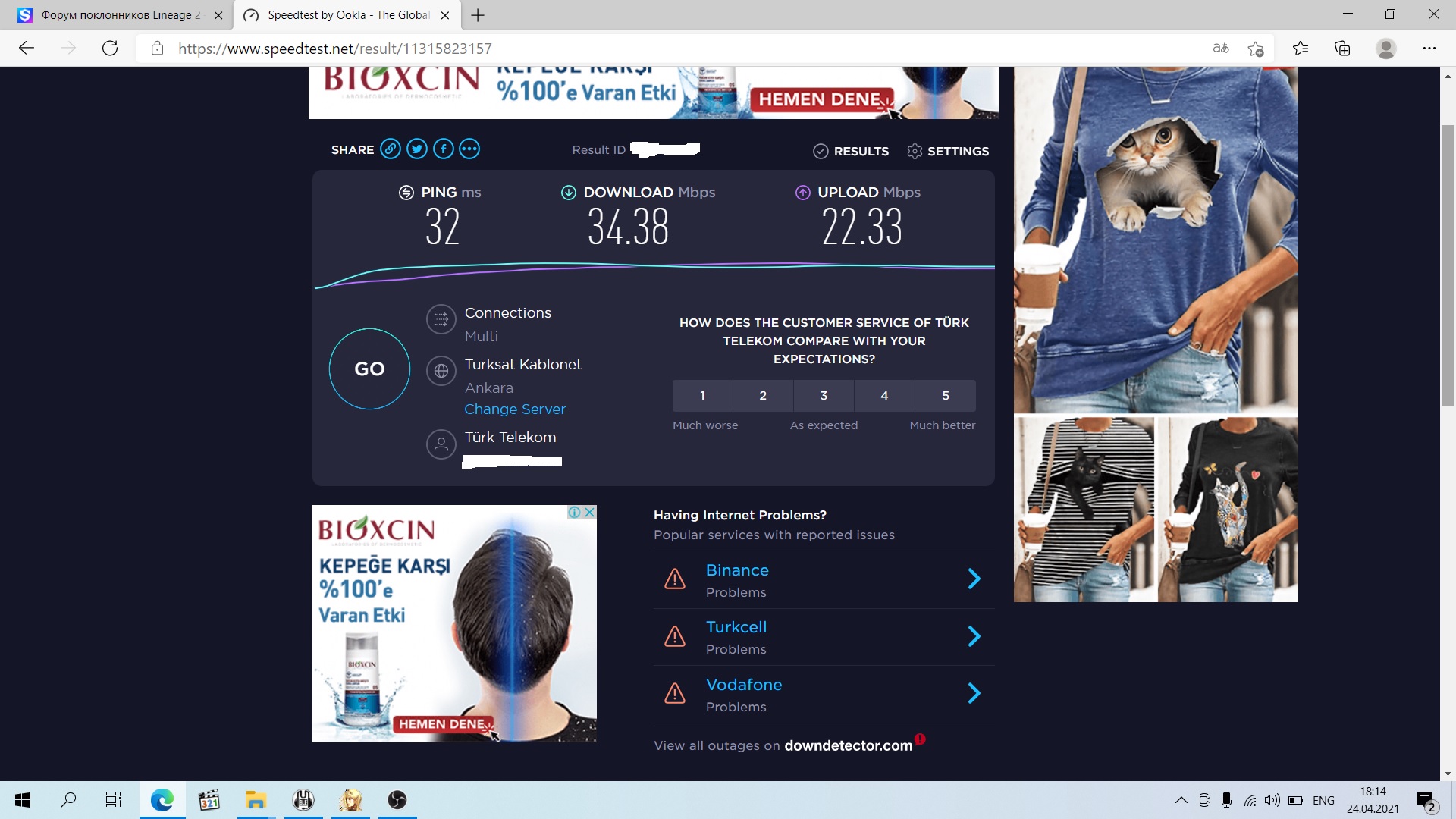Open Vodafone outage details via chevron
Screen dimensions: 1456x819
[974, 693]
